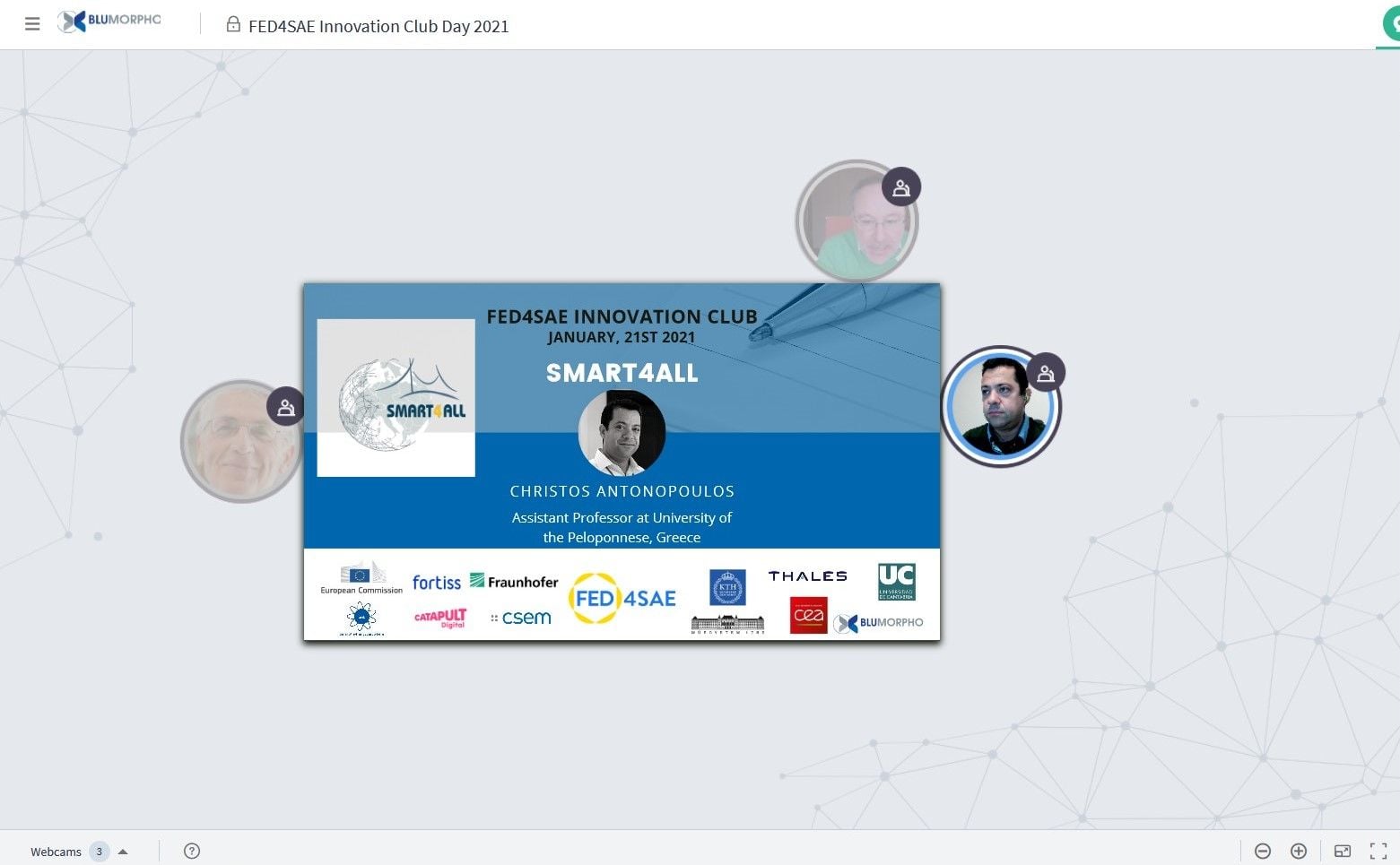This screenshot has height=865, width=1400.
Task: Expand the Webcams list arrow
Action: tap(123, 852)
